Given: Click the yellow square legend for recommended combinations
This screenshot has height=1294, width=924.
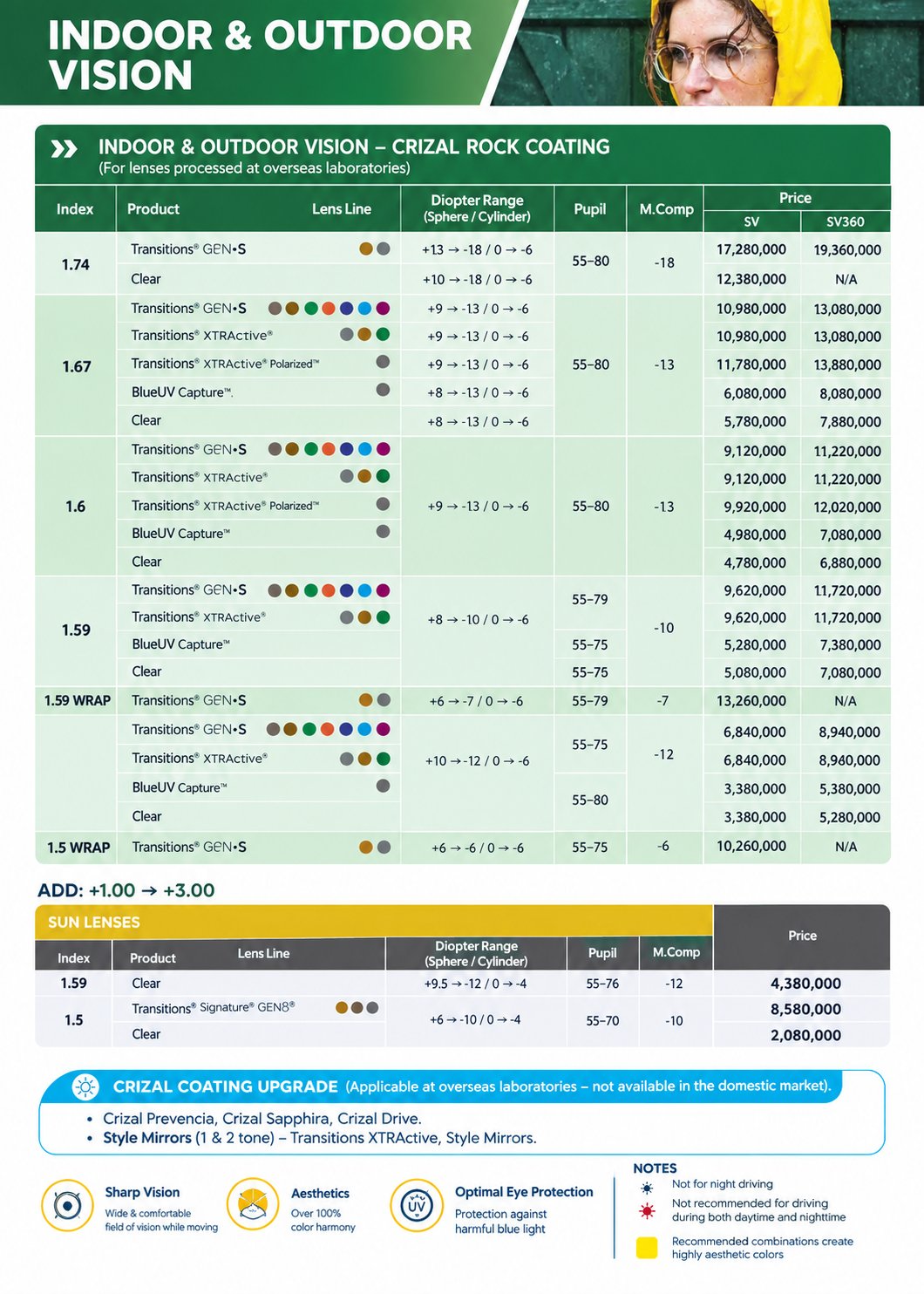Looking at the screenshot, I should [647, 1248].
